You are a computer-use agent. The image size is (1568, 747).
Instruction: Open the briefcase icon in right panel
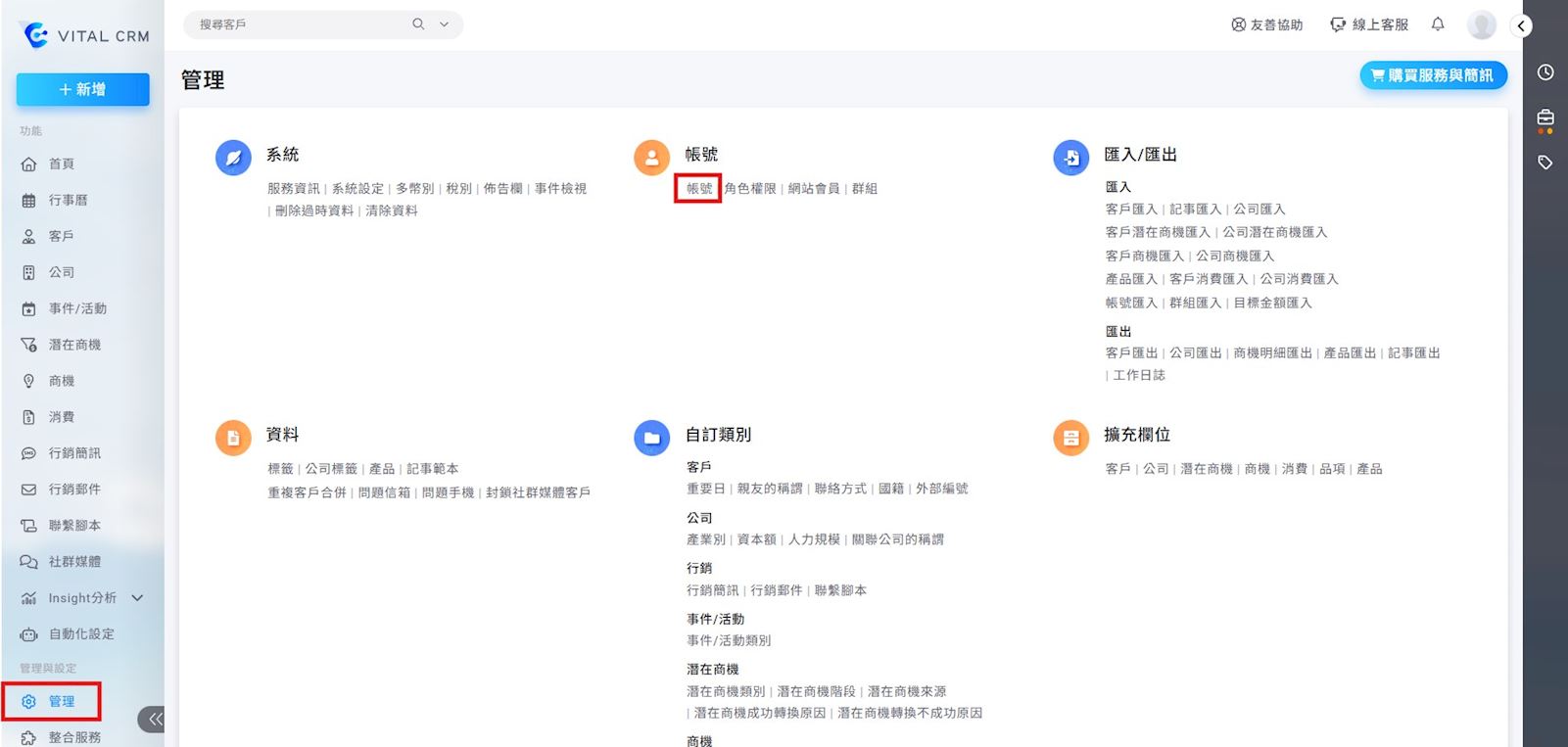point(1545,118)
